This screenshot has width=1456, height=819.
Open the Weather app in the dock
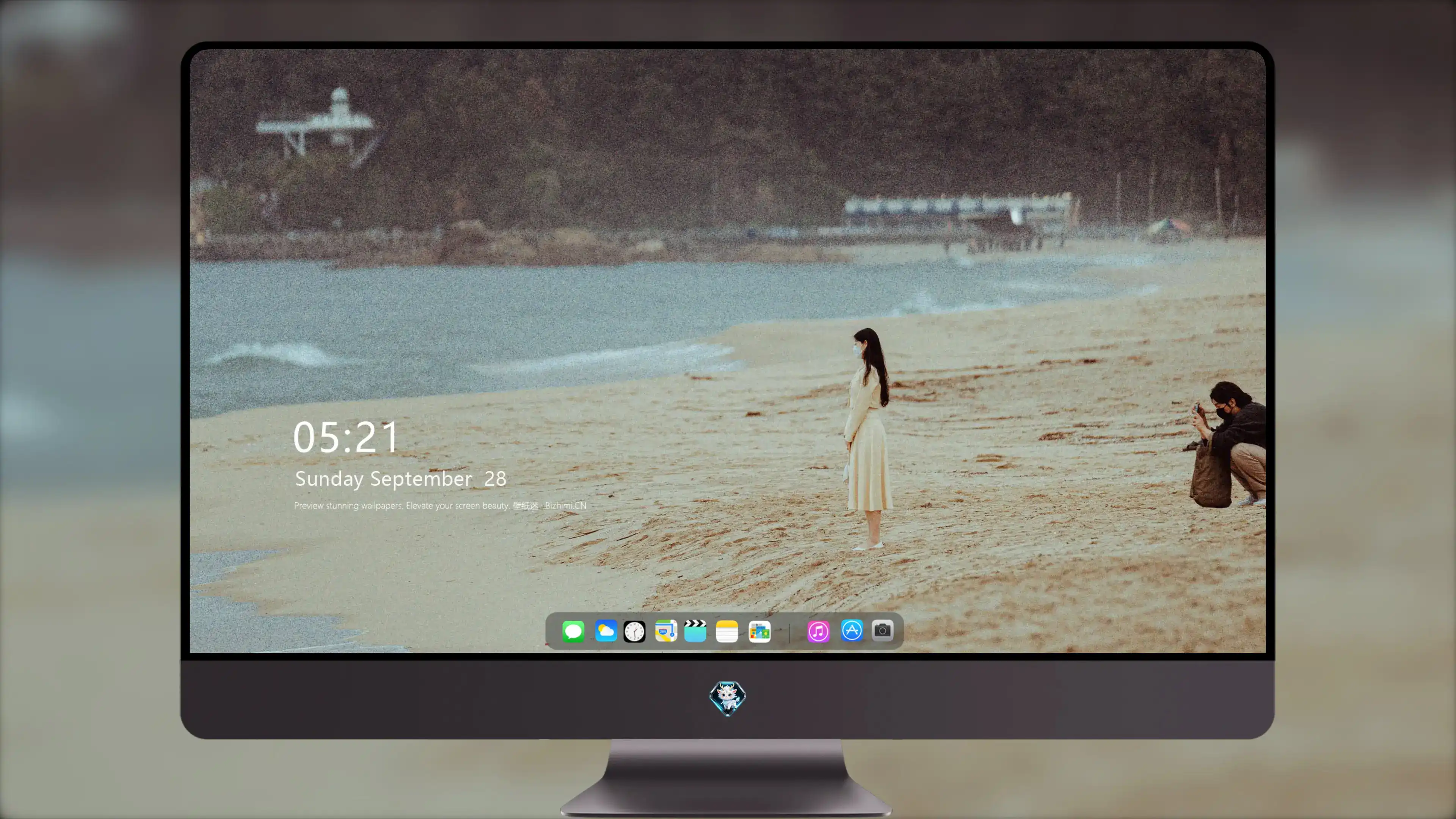(606, 631)
